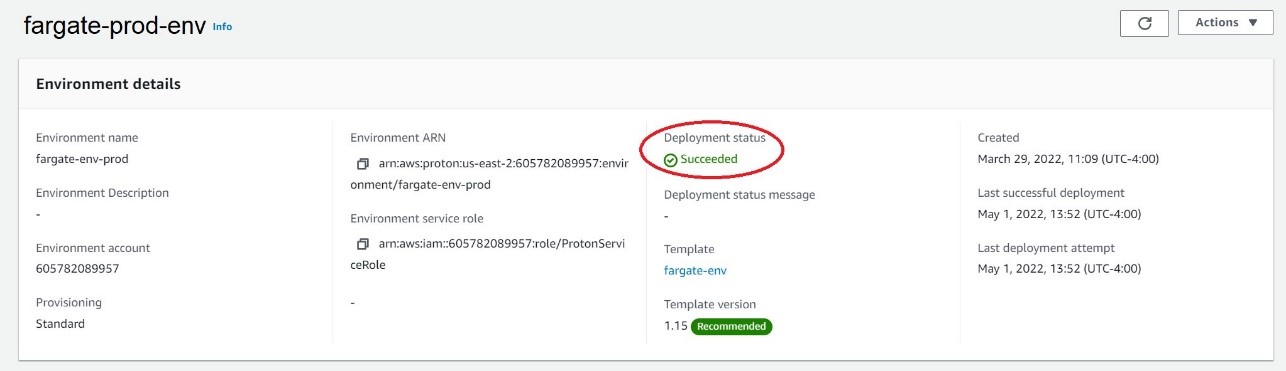Copy the Environment ARN with copy icon
The height and width of the screenshot is (371, 1286).
click(363, 163)
